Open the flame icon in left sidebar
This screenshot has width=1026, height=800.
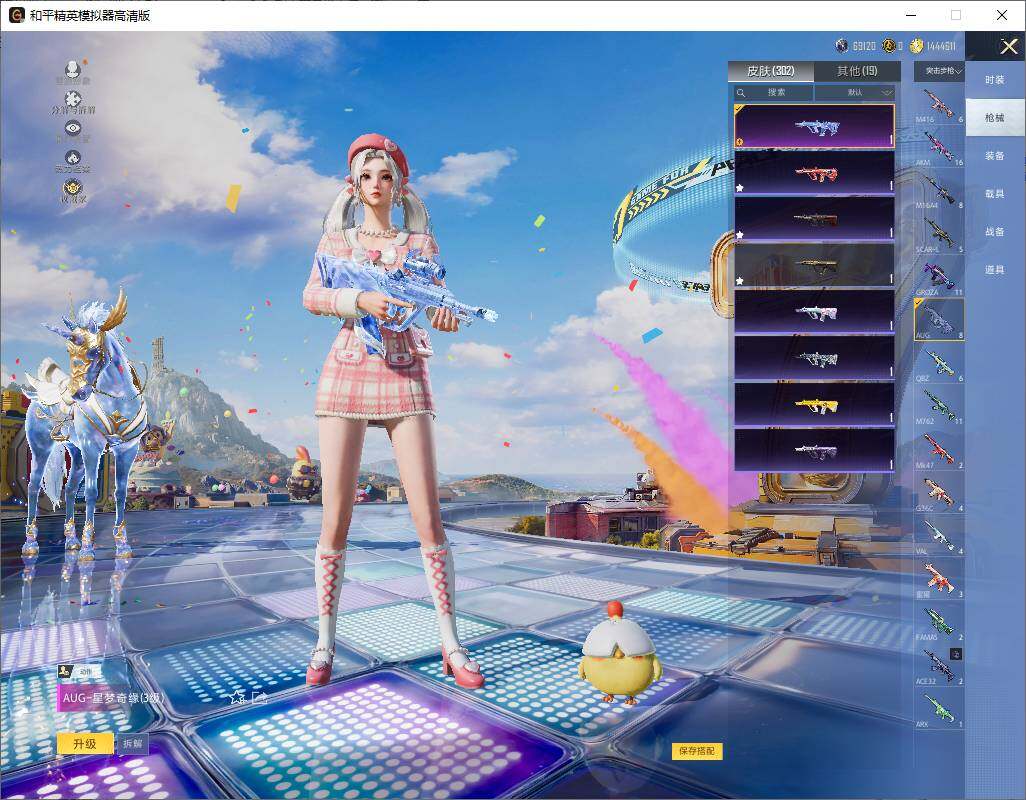(x=73, y=160)
